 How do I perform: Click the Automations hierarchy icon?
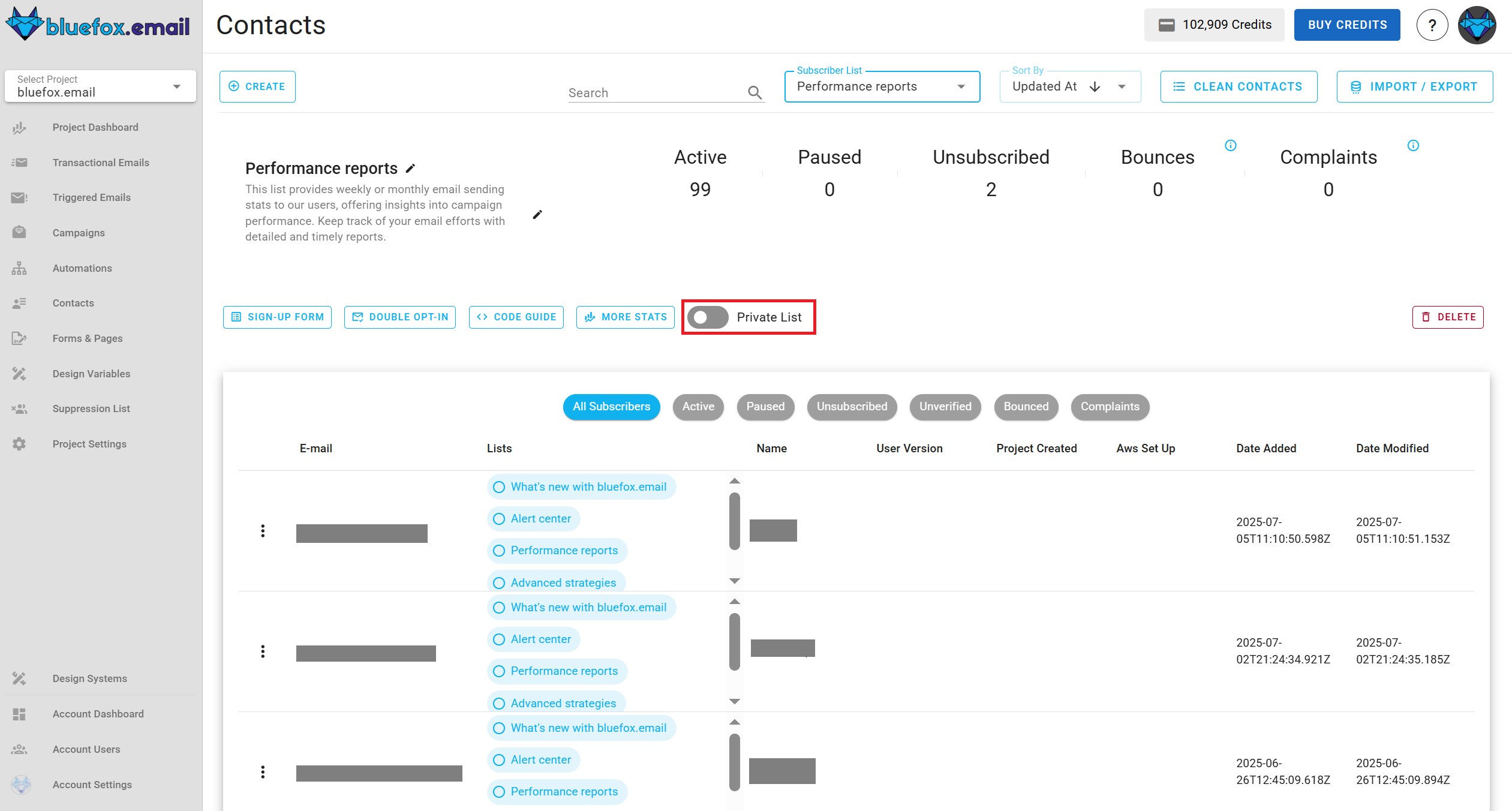tap(19, 268)
